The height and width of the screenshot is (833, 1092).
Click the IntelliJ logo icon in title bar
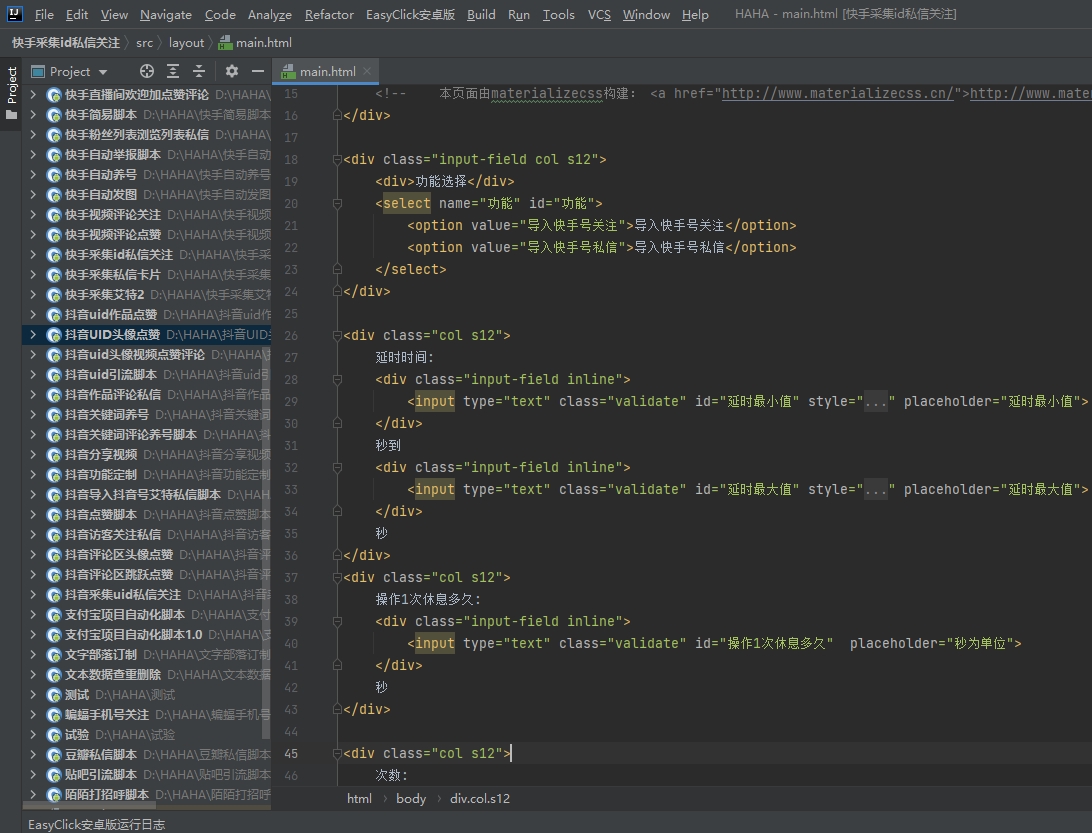tap(15, 14)
